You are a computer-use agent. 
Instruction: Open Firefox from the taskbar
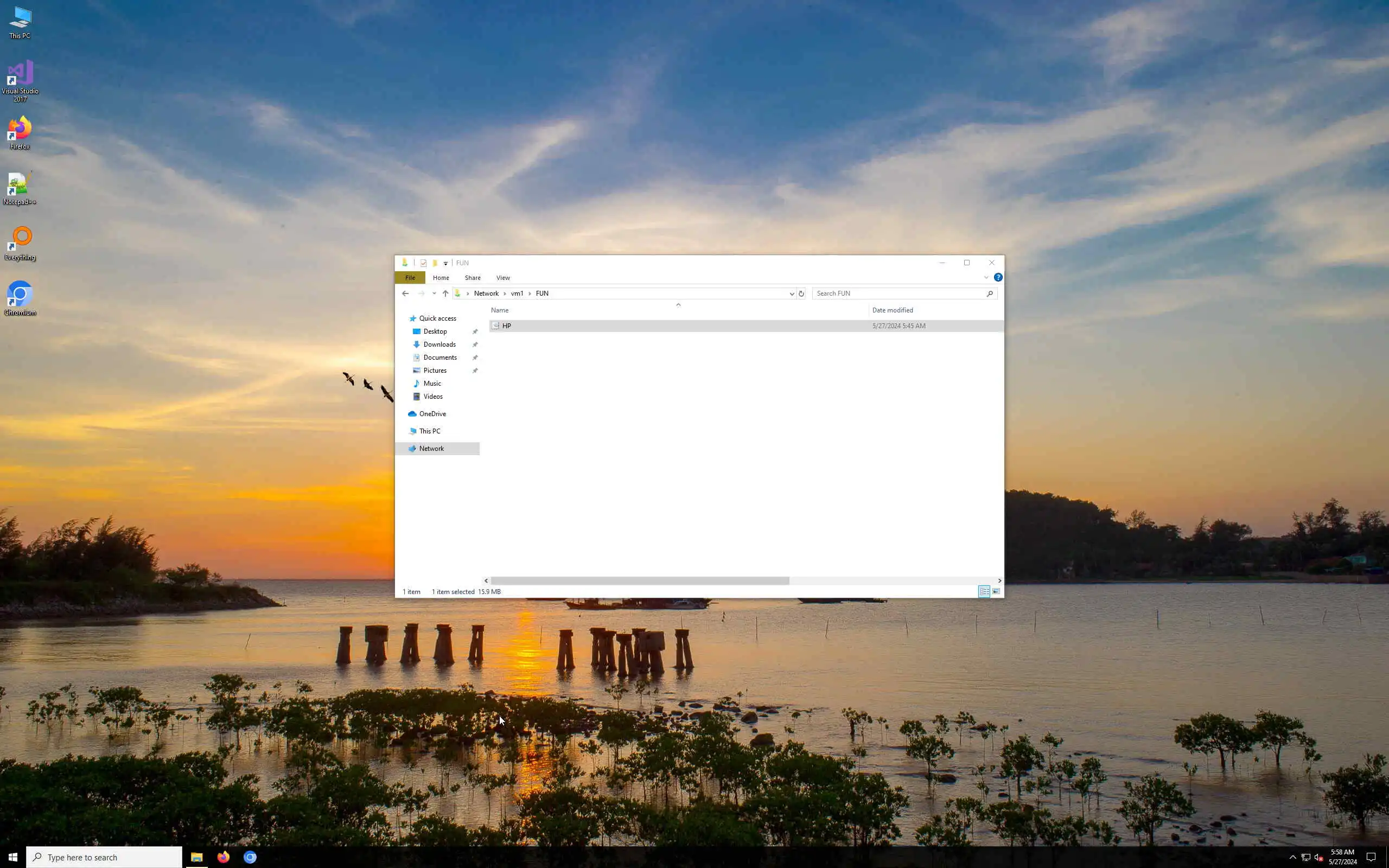pyautogui.click(x=224, y=857)
